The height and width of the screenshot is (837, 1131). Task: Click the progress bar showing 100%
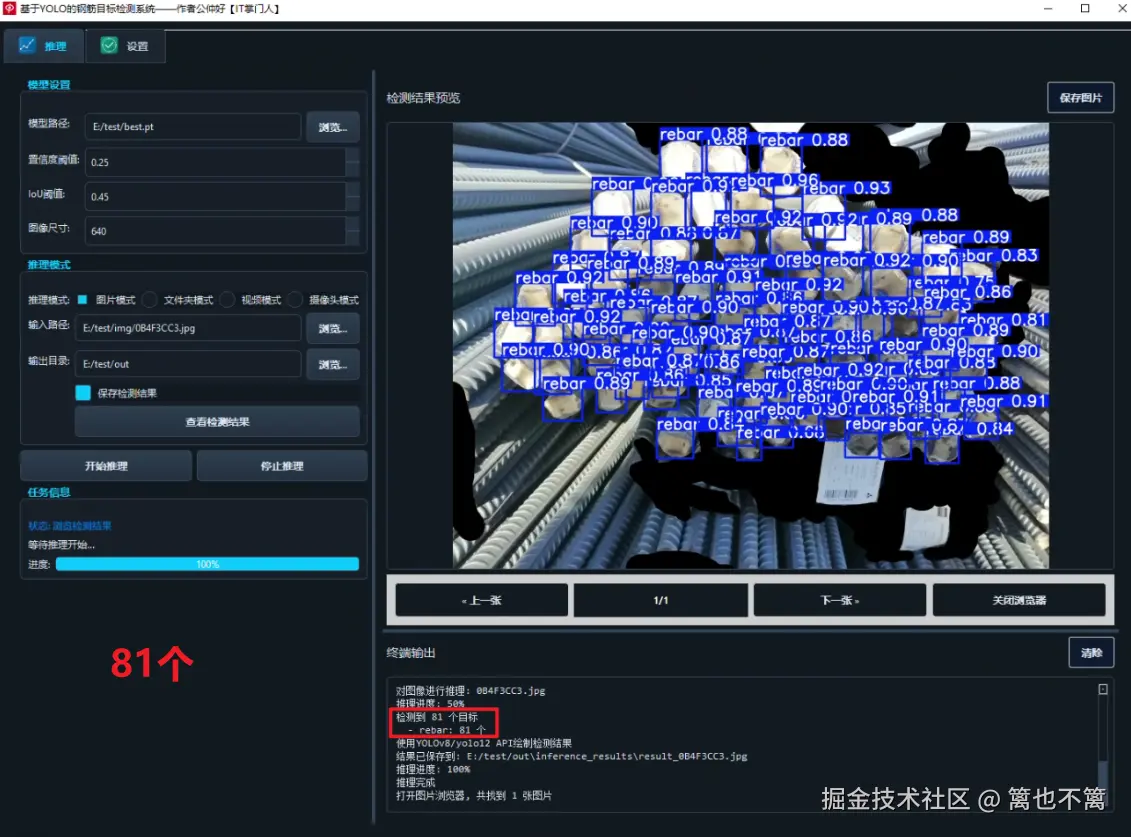(x=207, y=563)
